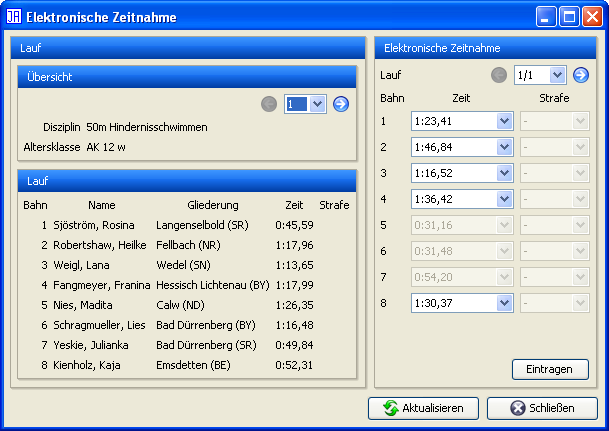
Task: Select row Yeskie, Julianka
Action: tap(187, 345)
